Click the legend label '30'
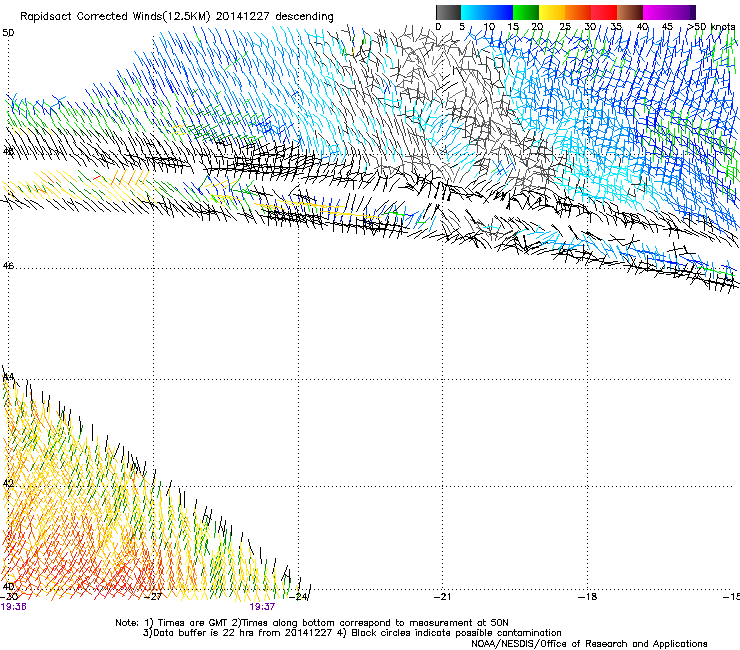 (590, 27)
